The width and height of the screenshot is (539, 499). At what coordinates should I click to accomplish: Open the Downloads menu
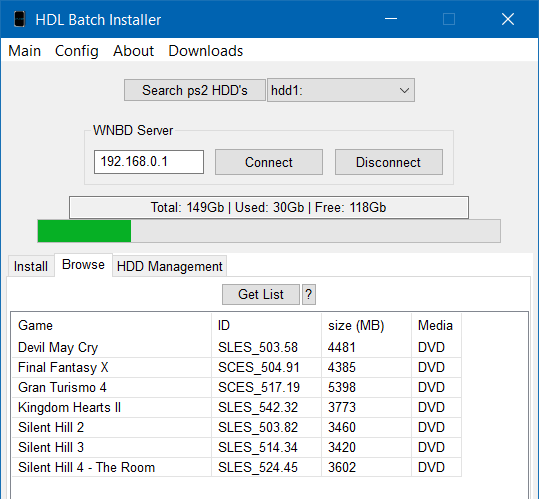[206, 51]
